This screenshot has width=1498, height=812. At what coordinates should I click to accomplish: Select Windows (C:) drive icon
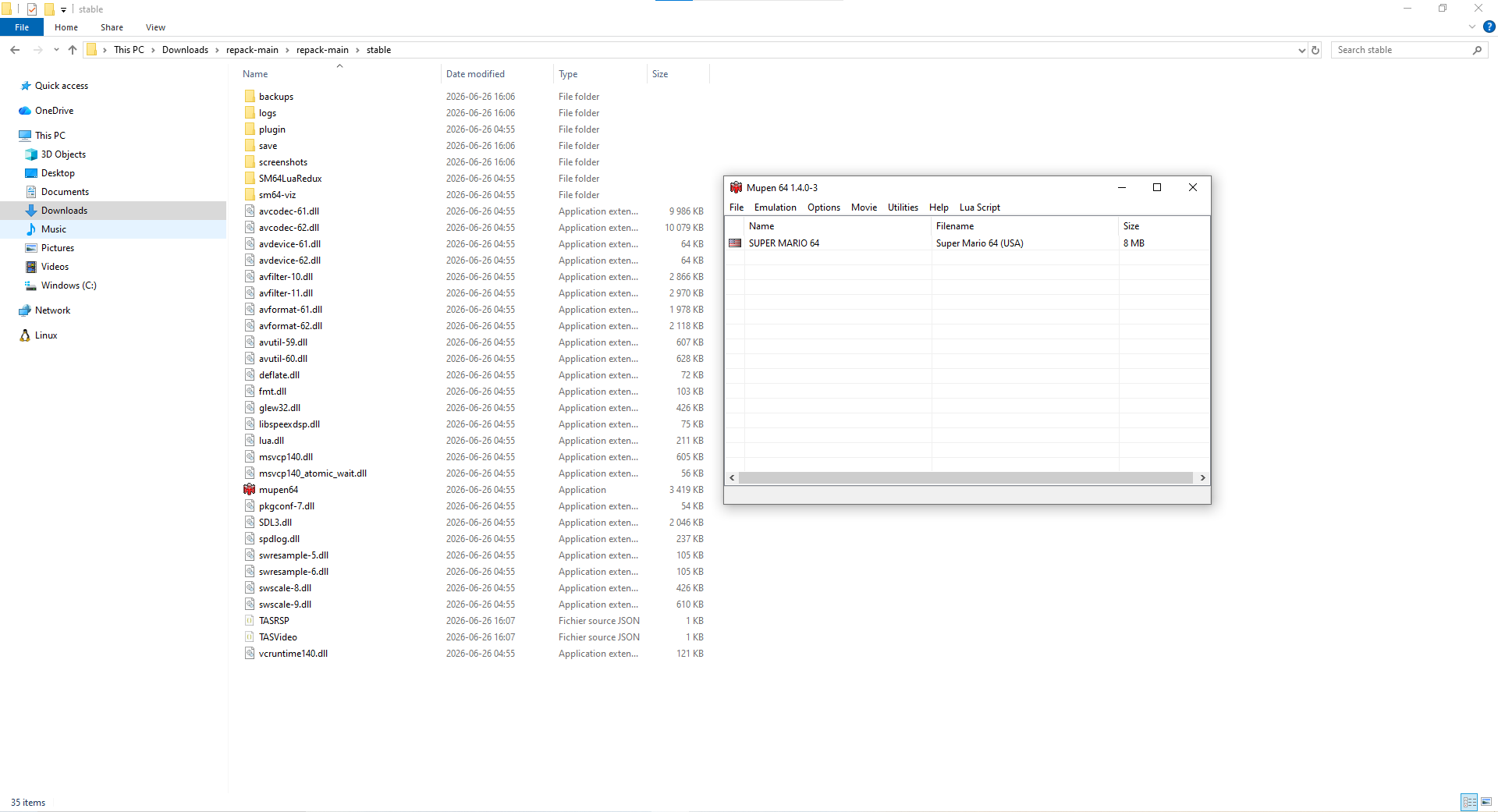tap(31, 285)
